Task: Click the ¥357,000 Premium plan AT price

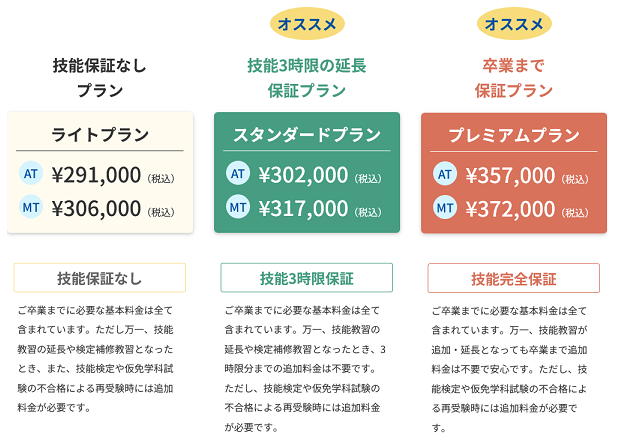Action: pos(510,175)
